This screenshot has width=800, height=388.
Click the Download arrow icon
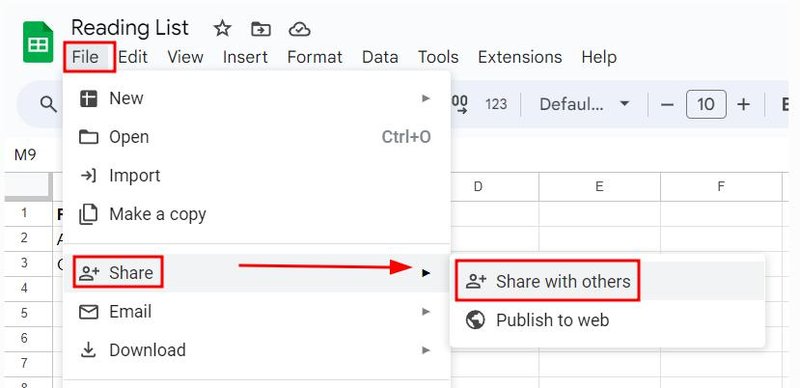coord(89,350)
